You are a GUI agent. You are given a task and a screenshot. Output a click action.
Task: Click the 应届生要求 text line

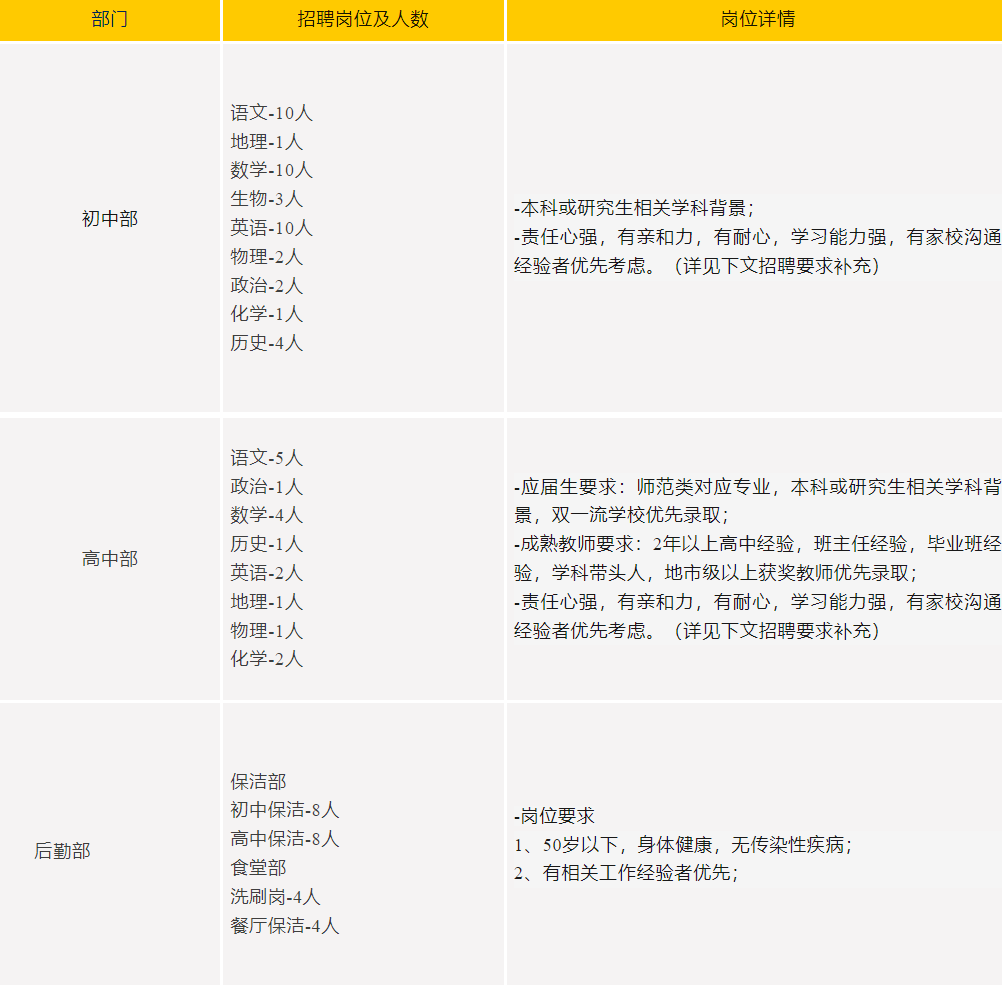tap(757, 487)
